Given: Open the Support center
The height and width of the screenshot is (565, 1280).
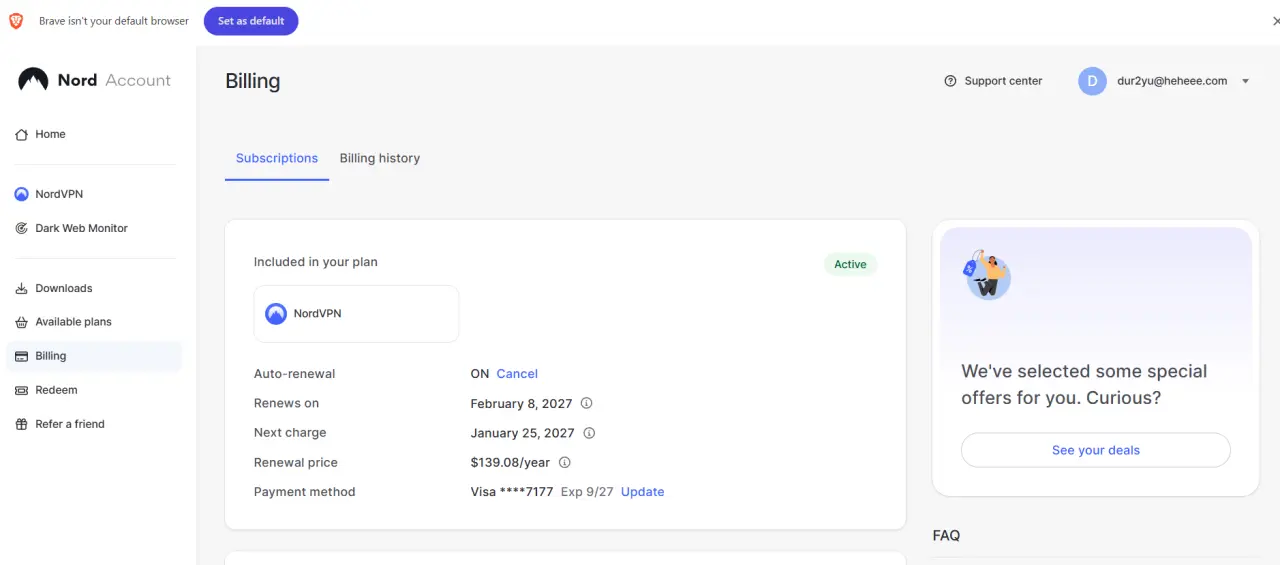Looking at the screenshot, I should [993, 81].
